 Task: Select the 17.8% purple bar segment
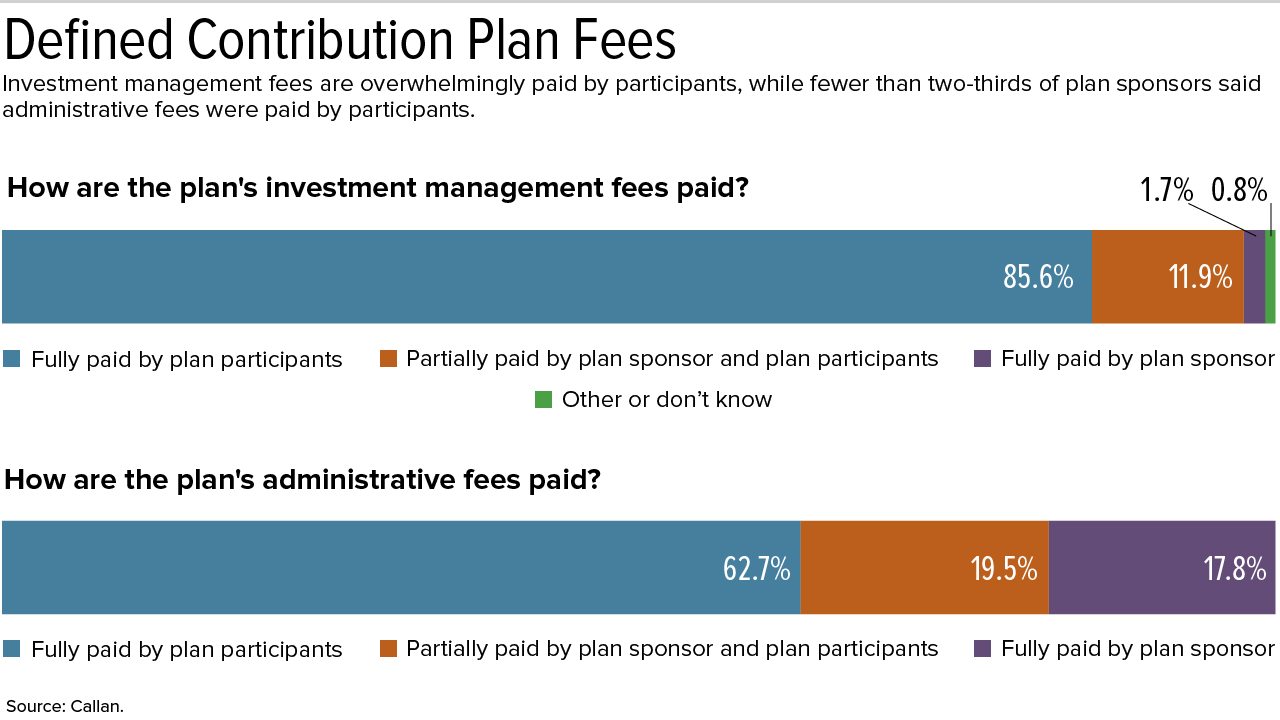[x=1162, y=568]
